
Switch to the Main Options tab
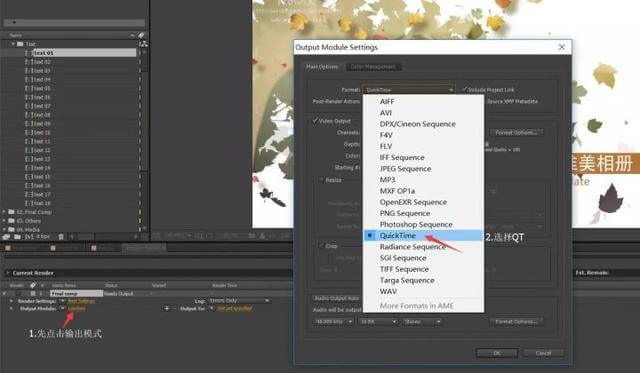[x=322, y=67]
